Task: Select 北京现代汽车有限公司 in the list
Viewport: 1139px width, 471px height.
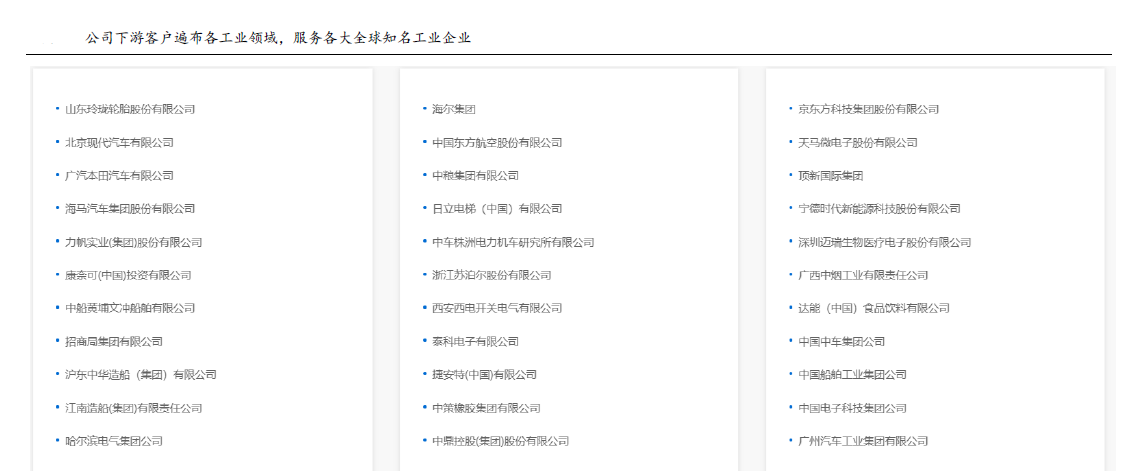Action: [119, 143]
